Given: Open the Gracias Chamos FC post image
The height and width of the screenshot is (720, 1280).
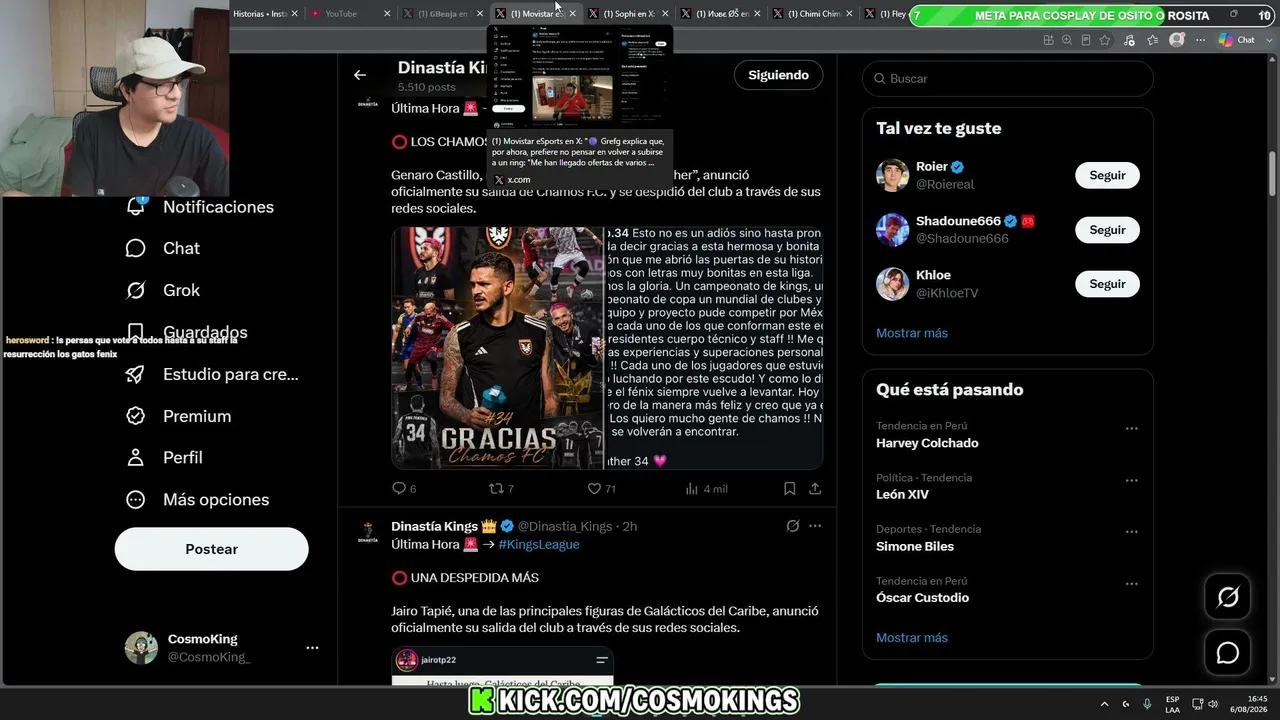Looking at the screenshot, I should click(x=498, y=348).
